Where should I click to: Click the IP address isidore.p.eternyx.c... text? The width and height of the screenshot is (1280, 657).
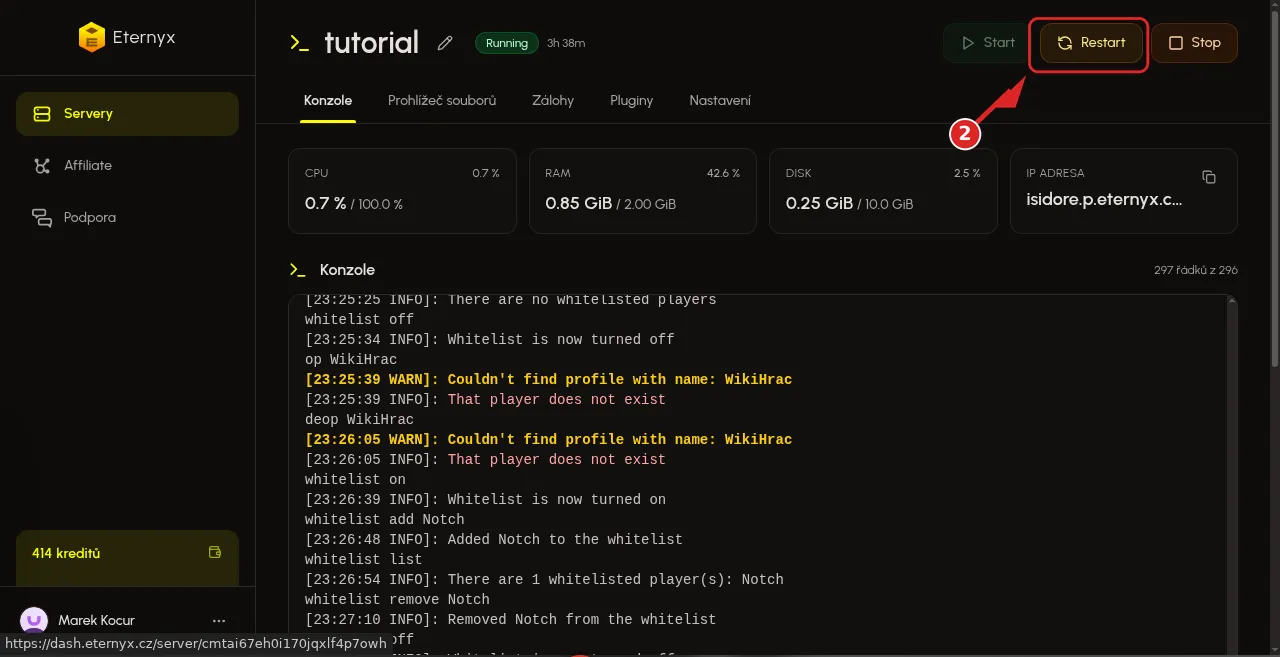click(1104, 202)
